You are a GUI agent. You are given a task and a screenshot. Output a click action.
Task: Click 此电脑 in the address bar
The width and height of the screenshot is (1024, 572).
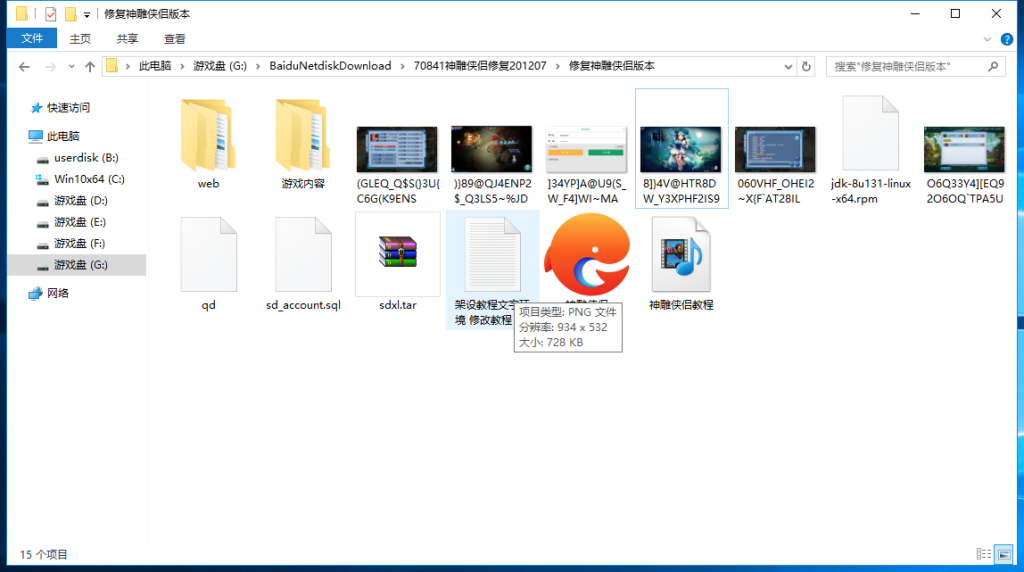click(155, 66)
